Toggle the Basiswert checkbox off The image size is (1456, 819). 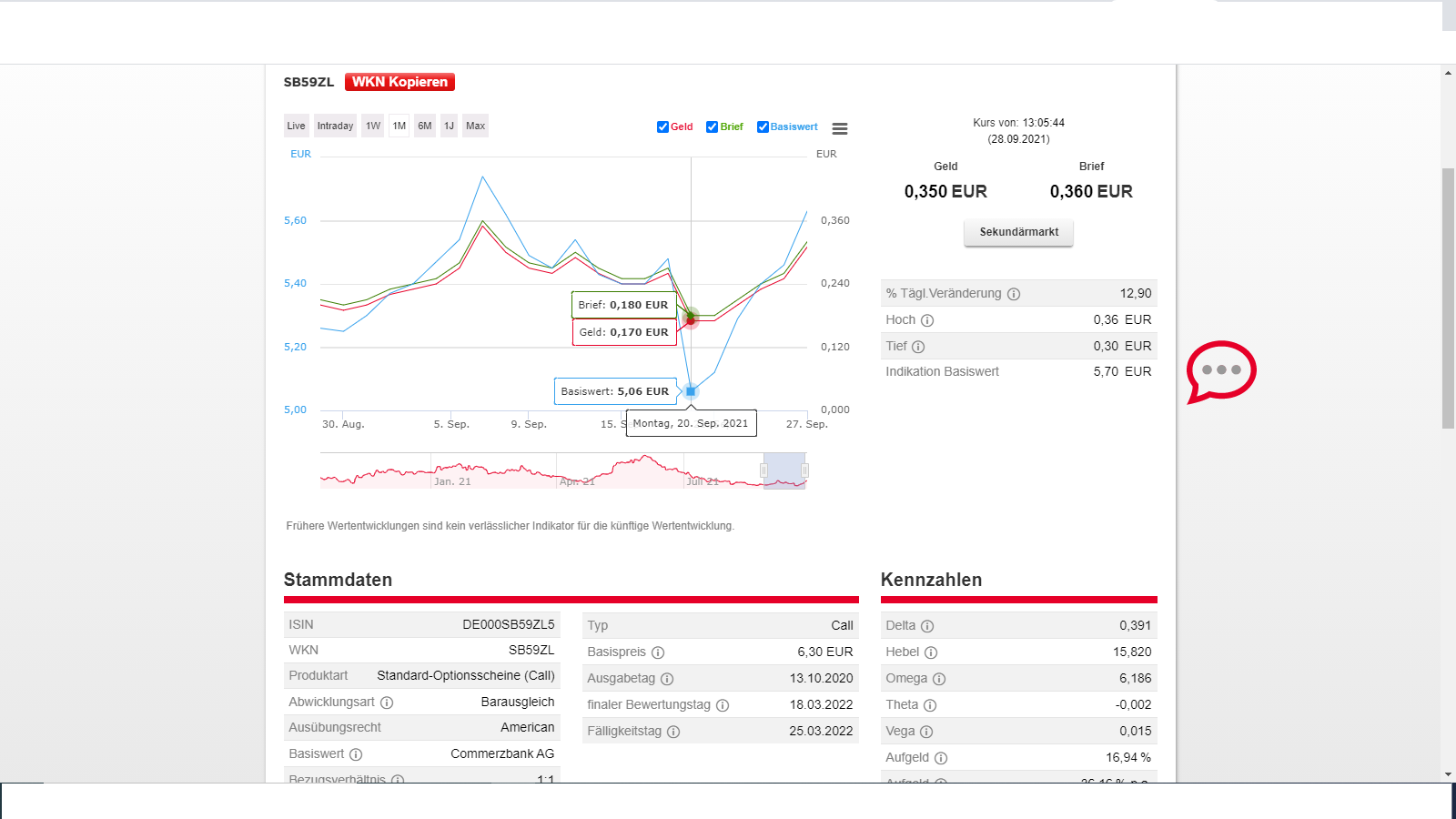click(x=763, y=126)
